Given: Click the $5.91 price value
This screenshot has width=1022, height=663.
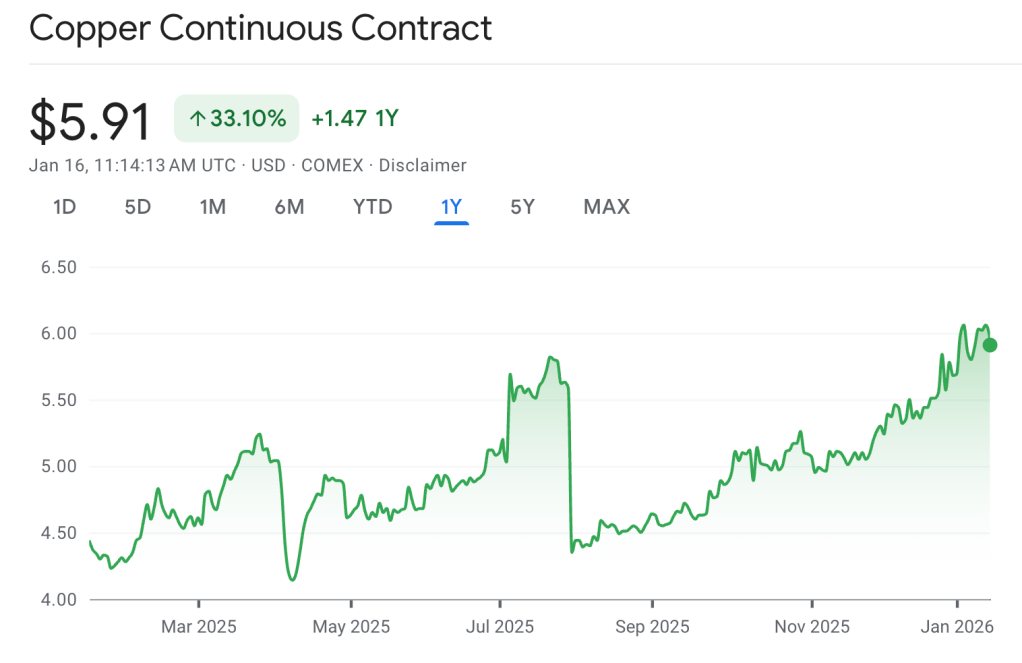Looking at the screenshot, I should [90, 121].
